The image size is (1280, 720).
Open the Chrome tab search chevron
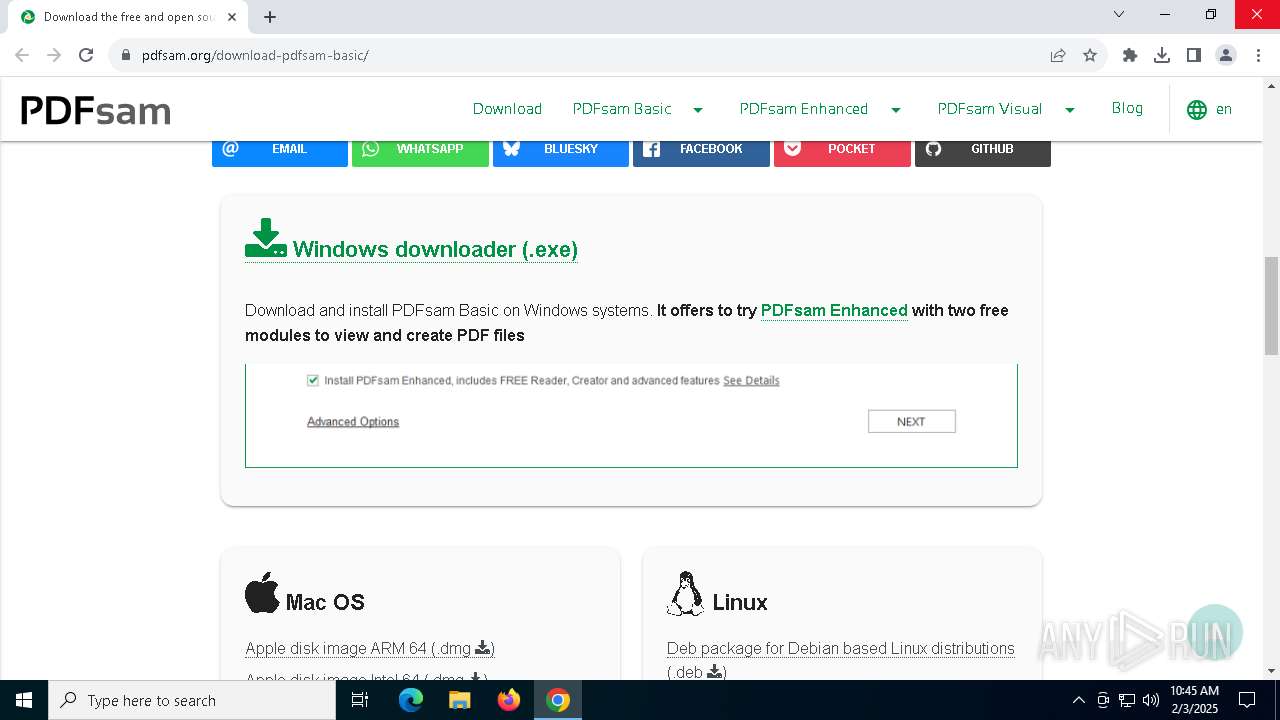1119,14
